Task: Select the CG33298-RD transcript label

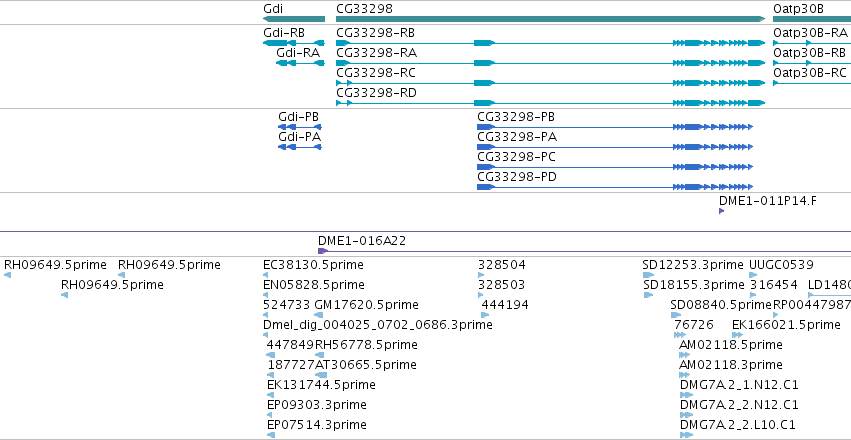Action: point(377,93)
